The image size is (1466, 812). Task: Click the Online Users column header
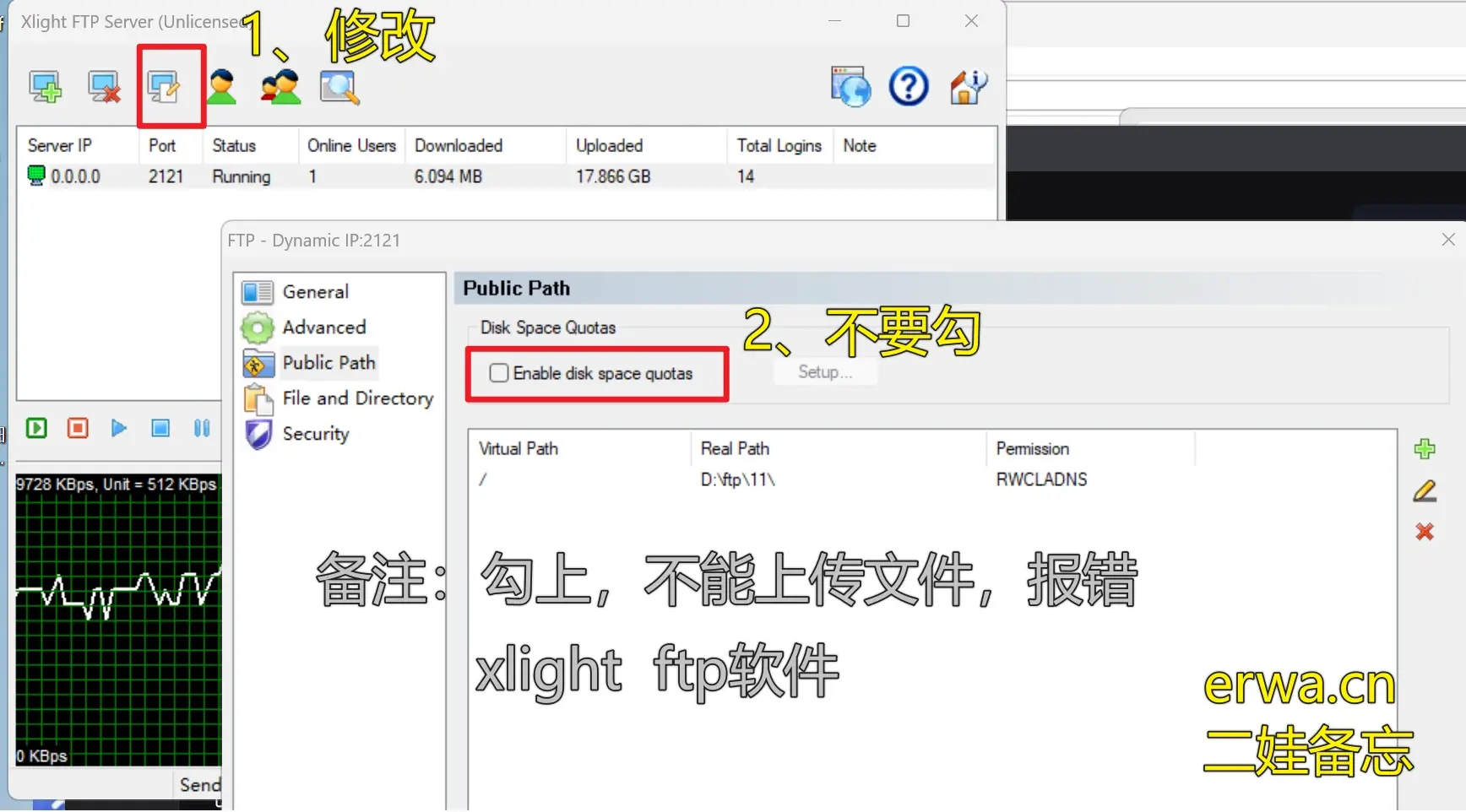tap(351, 145)
